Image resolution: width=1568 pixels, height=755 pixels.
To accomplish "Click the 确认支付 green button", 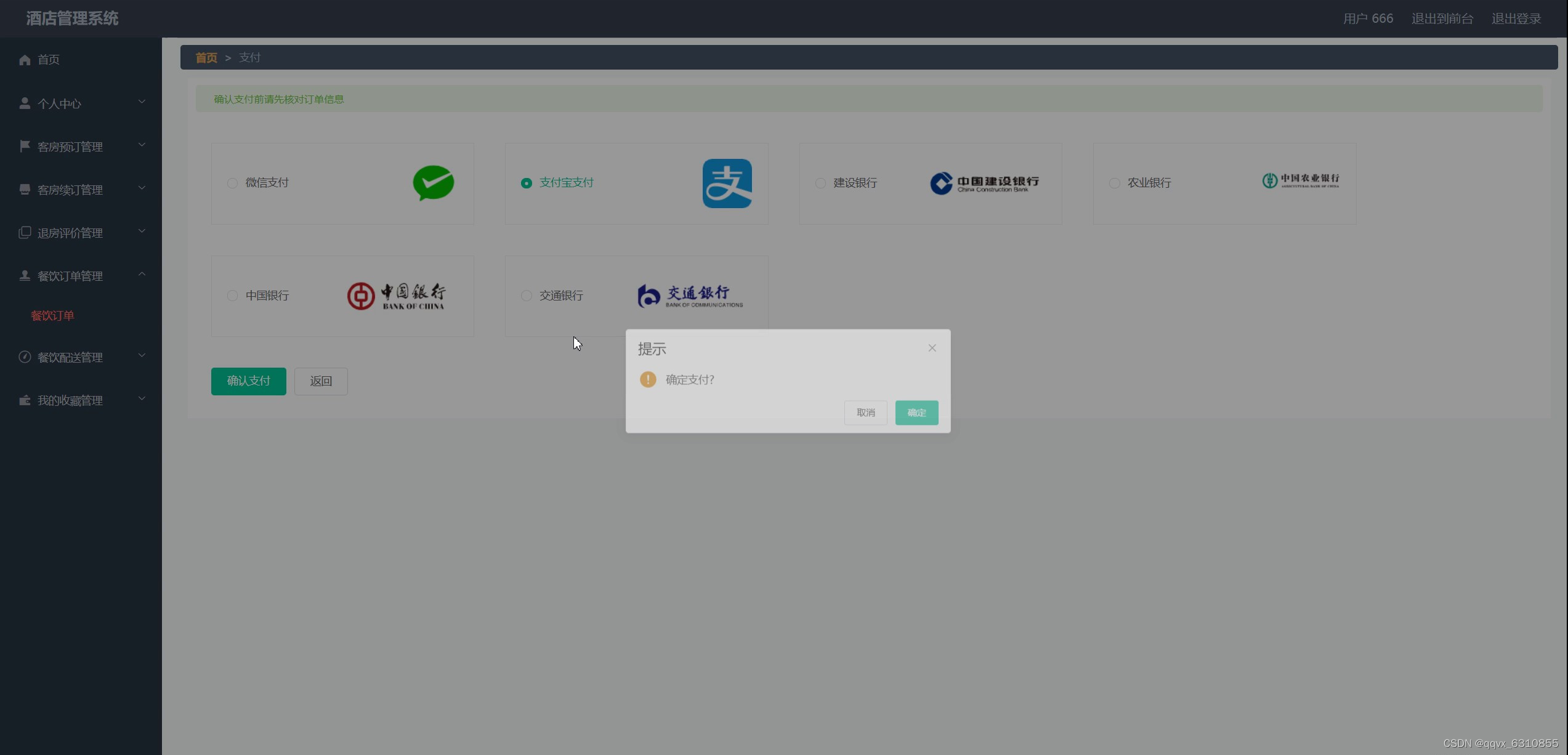I will (248, 381).
